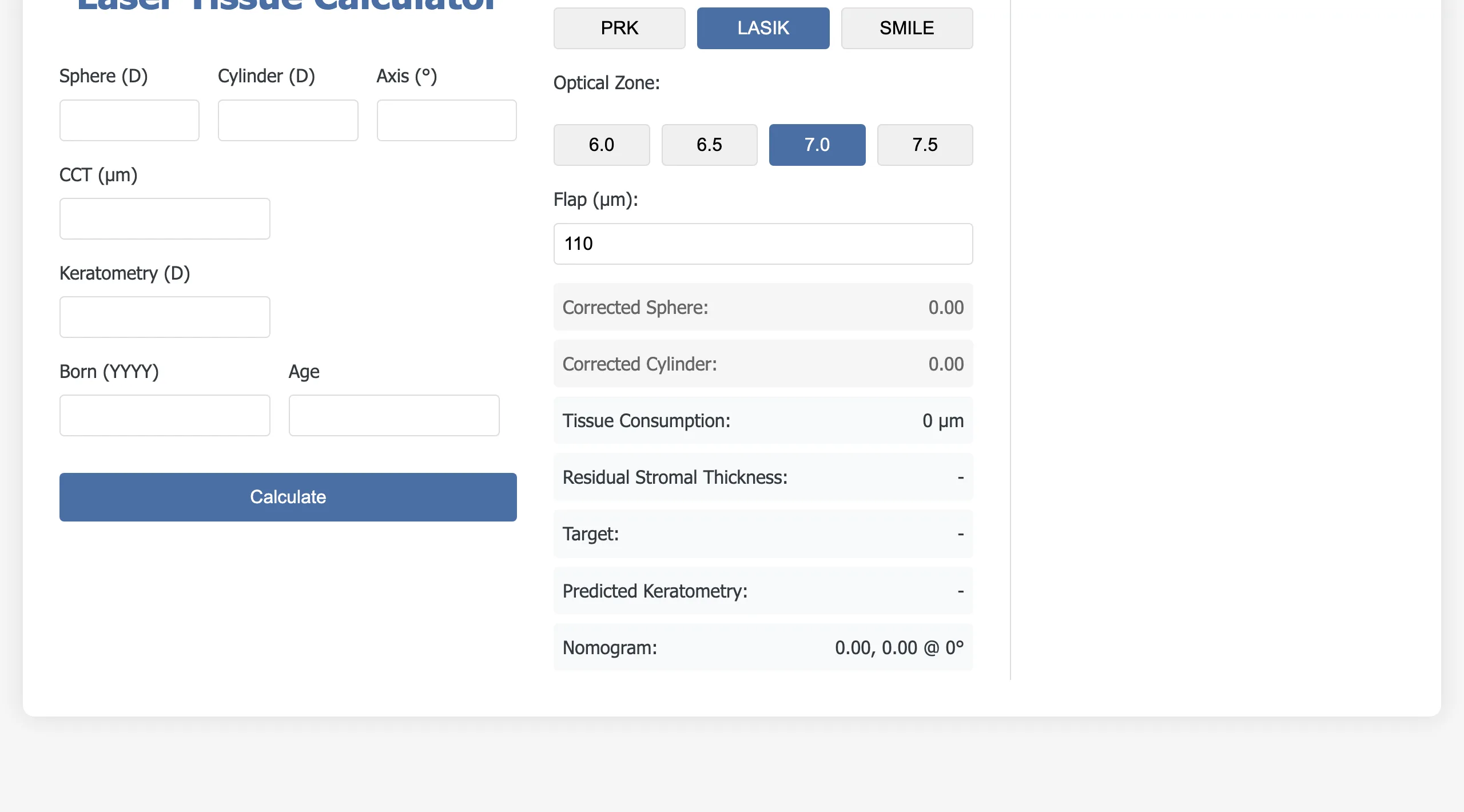Focus the CCT (µm) input box
The width and height of the screenshot is (1464, 812).
165,218
